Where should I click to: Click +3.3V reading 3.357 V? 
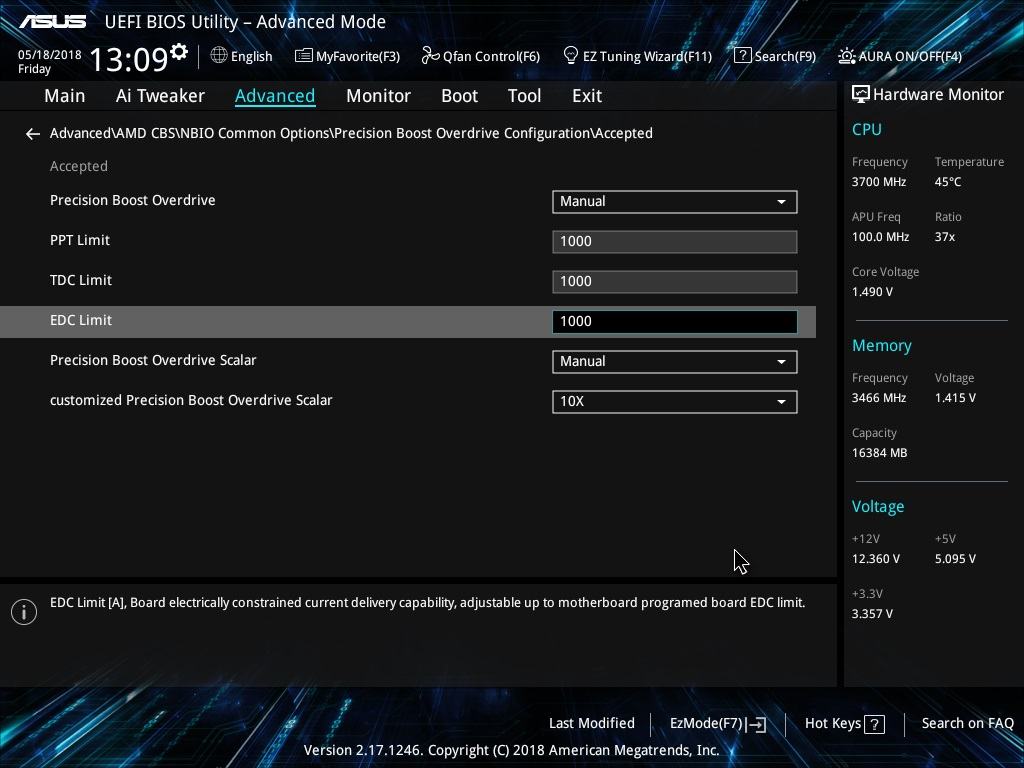(x=872, y=614)
